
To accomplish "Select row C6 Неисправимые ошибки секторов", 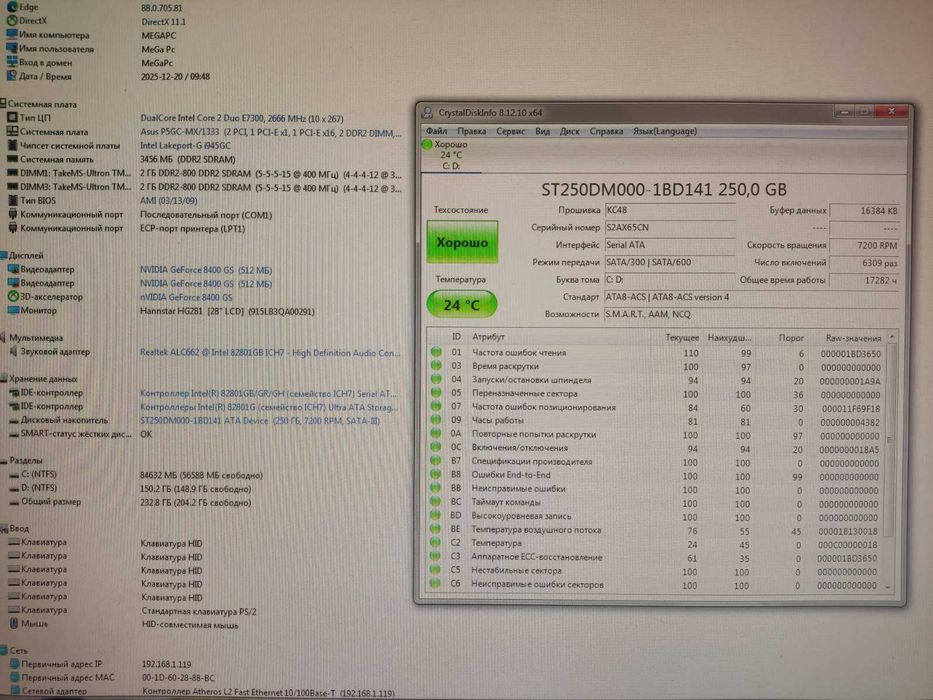I will [x=656, y=585].
